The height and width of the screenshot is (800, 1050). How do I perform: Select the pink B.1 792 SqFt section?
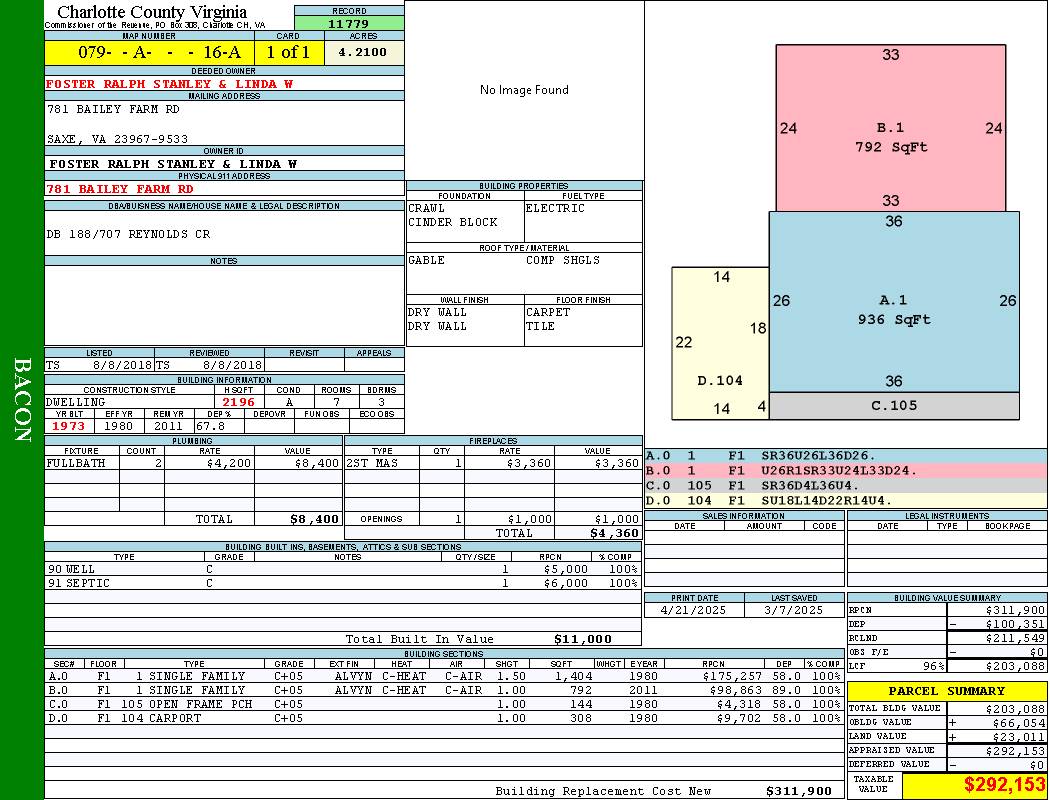tap(891, 128)
